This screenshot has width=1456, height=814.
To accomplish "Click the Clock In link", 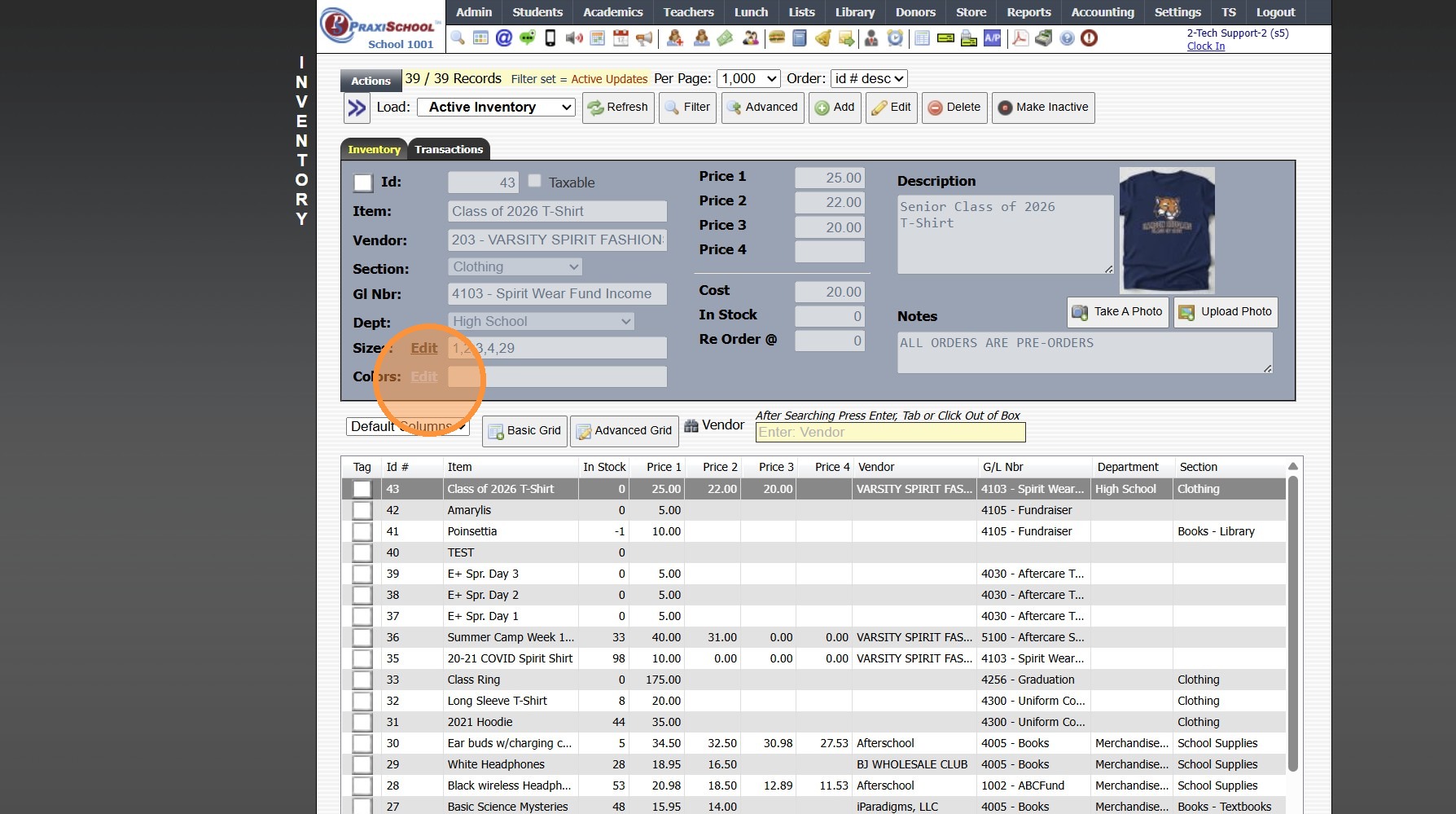I will point(1205,46).
